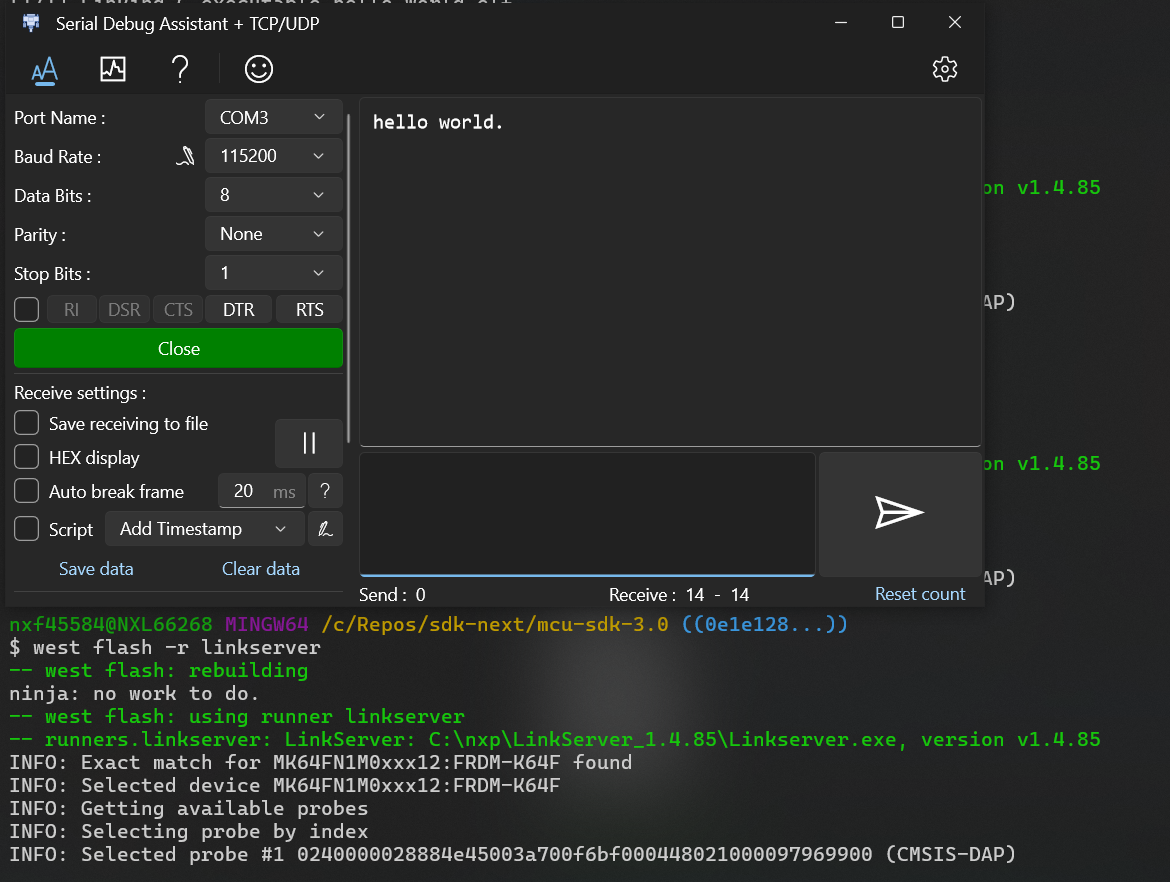Click 'INFO: Selecting probe by index' terminal line
This screenshot has width=1170, height=882.
pos(189,831)
